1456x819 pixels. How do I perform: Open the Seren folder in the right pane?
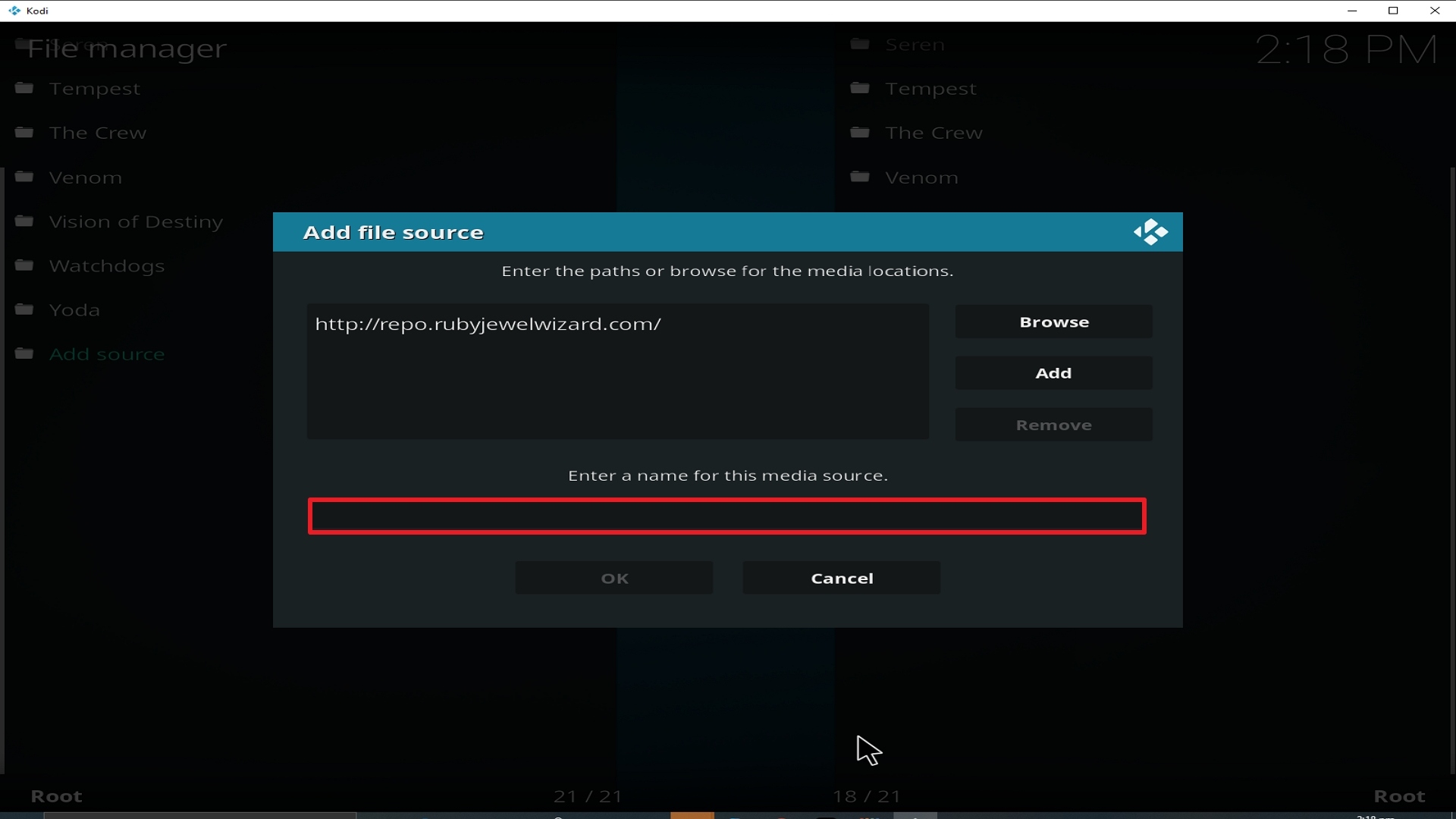point(915,45)
